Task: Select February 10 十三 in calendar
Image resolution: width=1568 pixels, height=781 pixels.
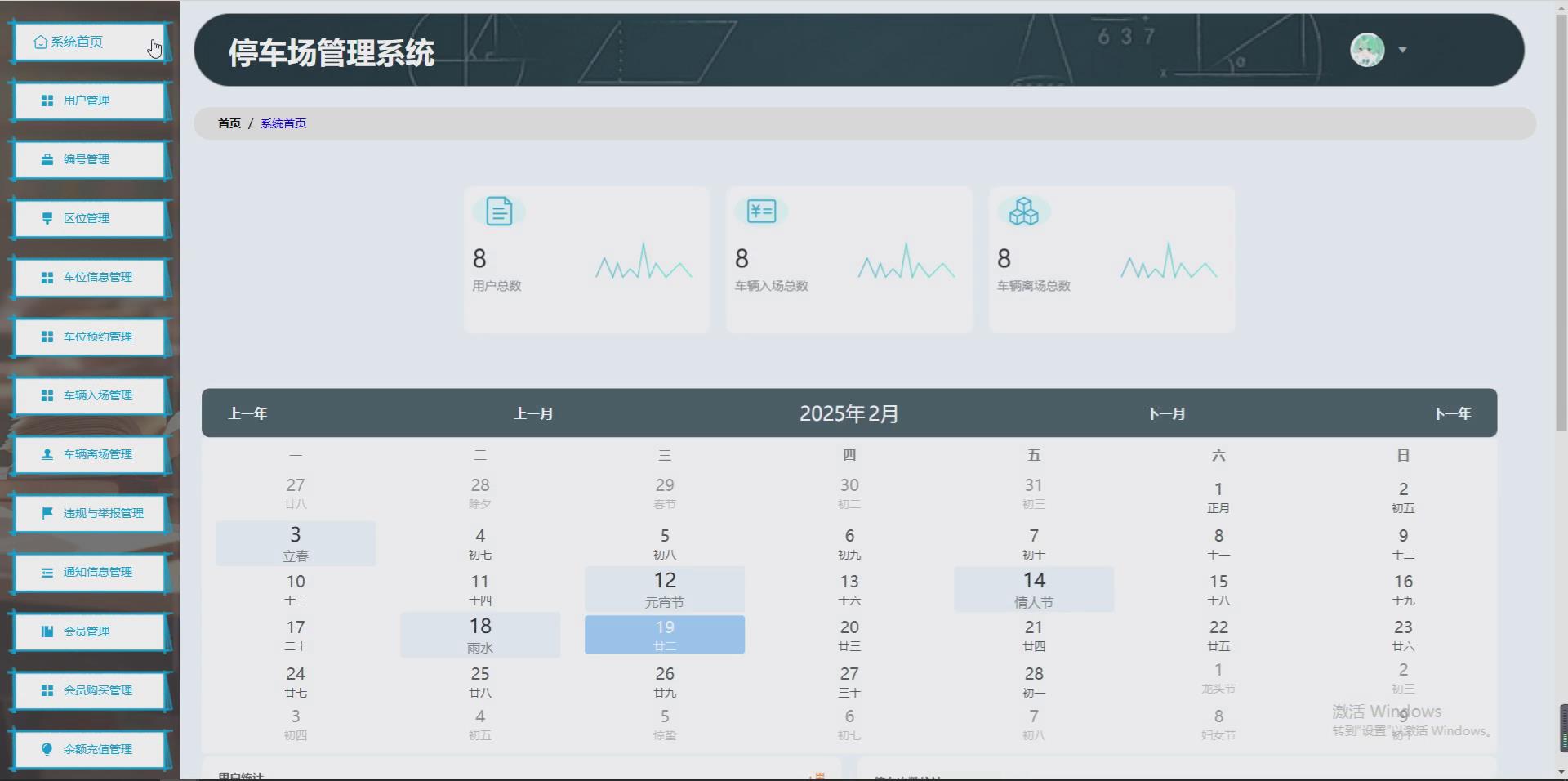Action: point(296,589)
